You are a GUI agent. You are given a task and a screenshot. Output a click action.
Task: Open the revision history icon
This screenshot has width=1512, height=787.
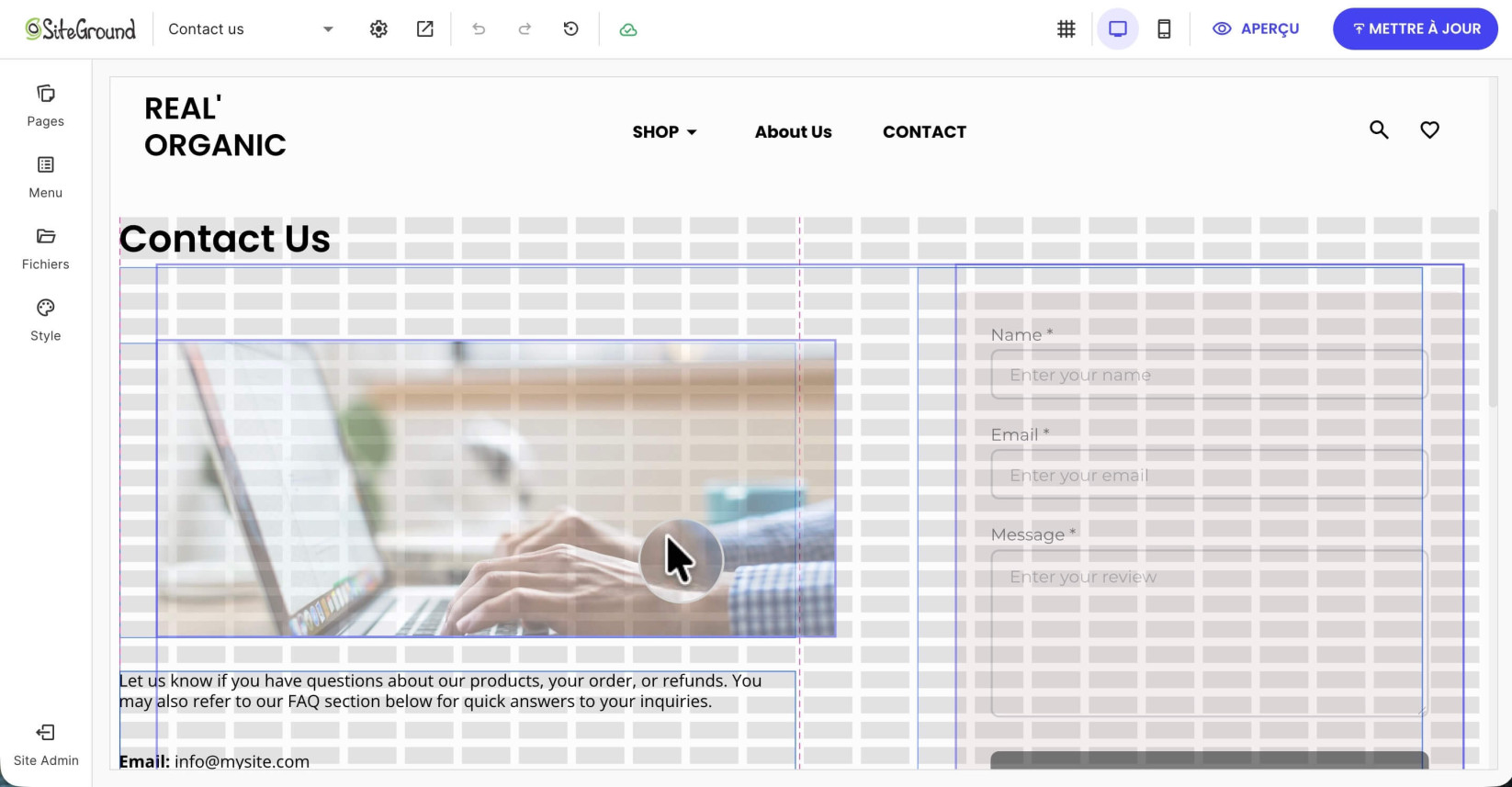(571, 29)
